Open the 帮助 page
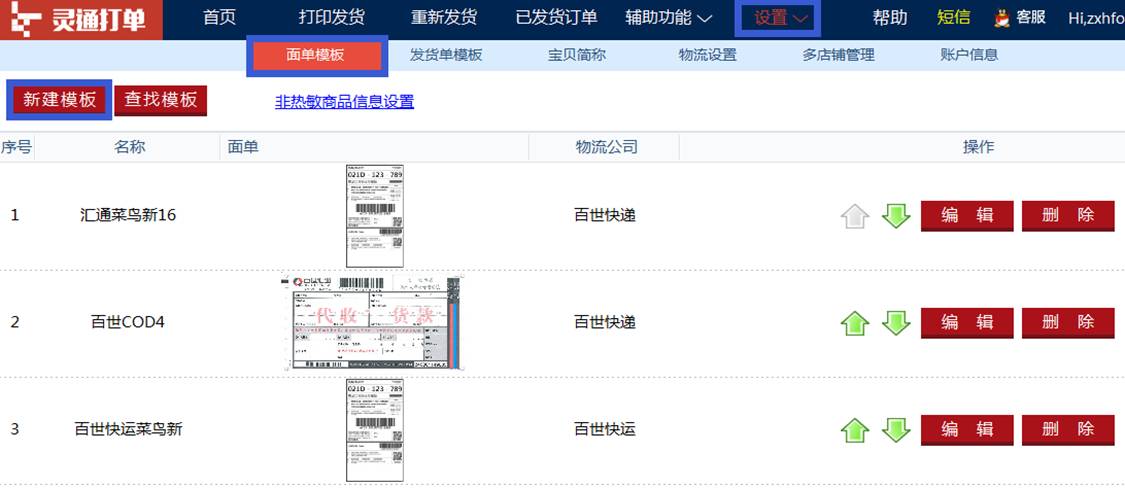This screenshot has width=1125, height=488. (x=890, y=18)
